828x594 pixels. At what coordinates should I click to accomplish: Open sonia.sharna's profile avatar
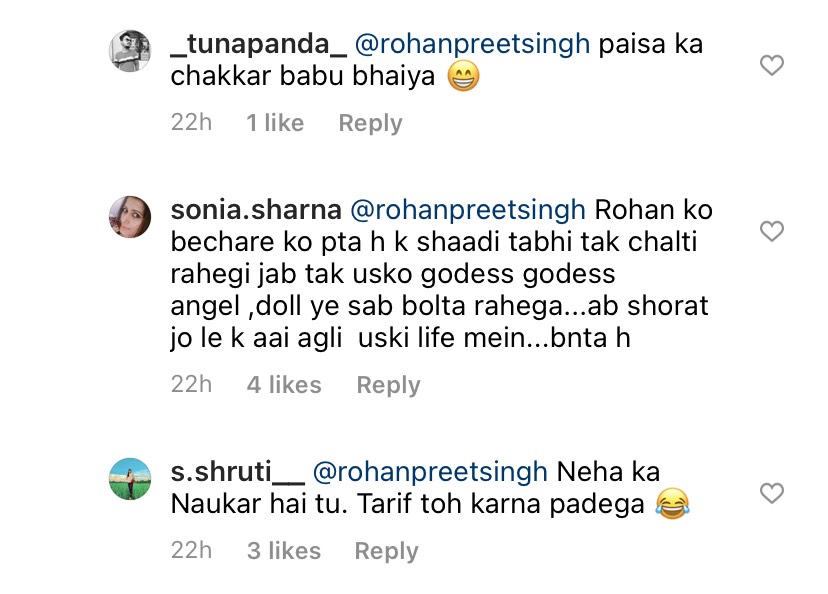point(129,216)
